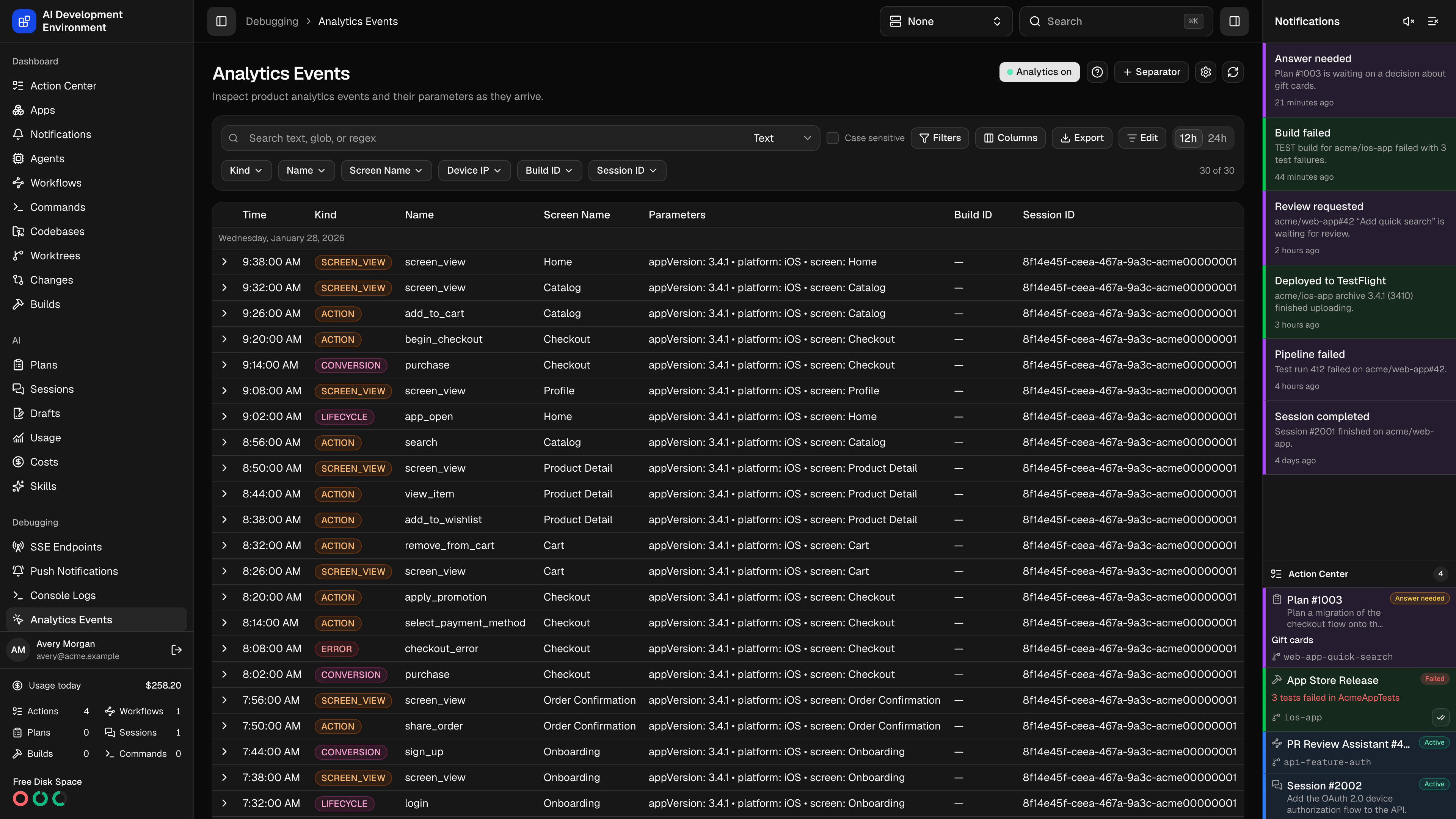The image size is (1456, 819).
Task: Open Push Notifications debugging page
Action: click(97, 571)
